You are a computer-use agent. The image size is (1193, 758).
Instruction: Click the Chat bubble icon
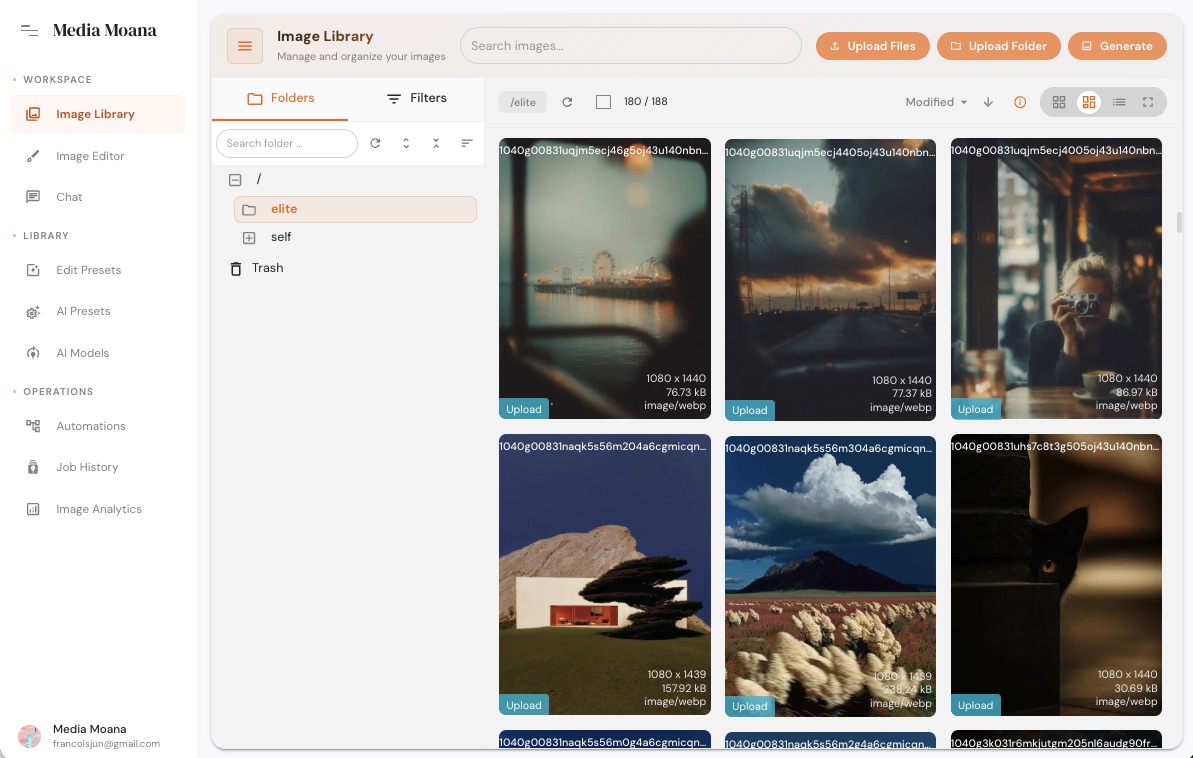coord(33,197)
